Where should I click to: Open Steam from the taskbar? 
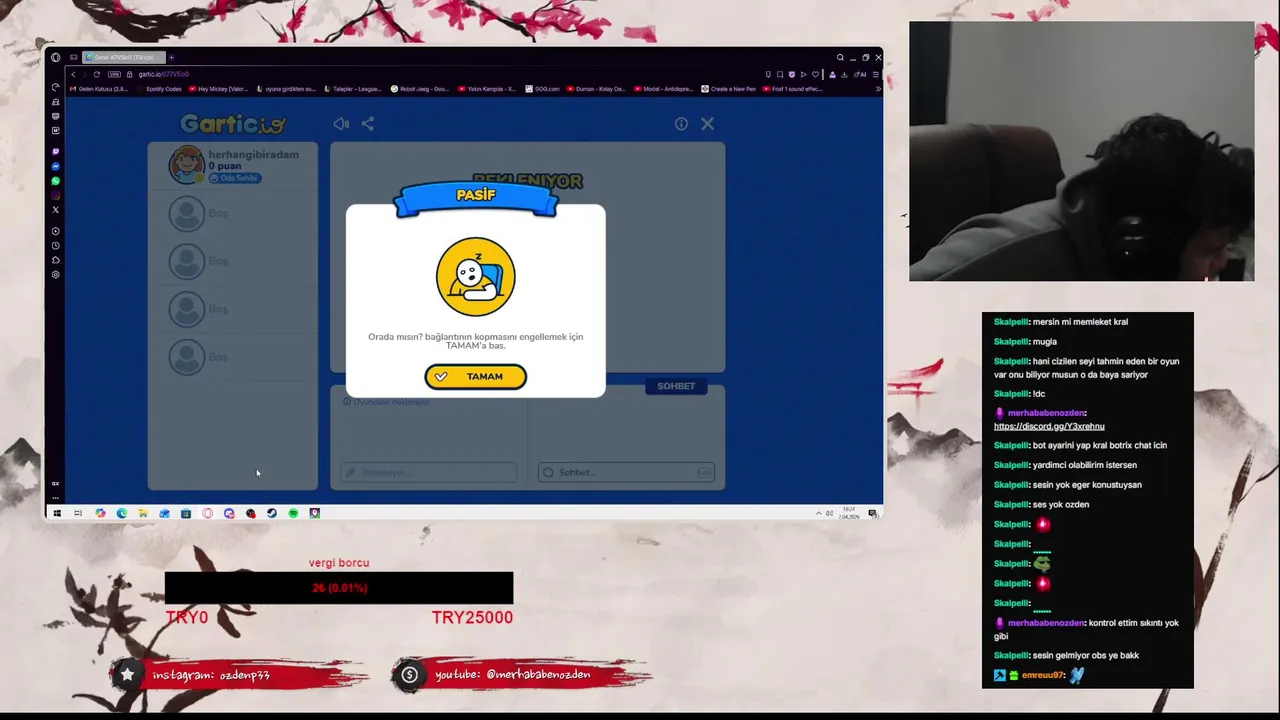click(272, 513)
